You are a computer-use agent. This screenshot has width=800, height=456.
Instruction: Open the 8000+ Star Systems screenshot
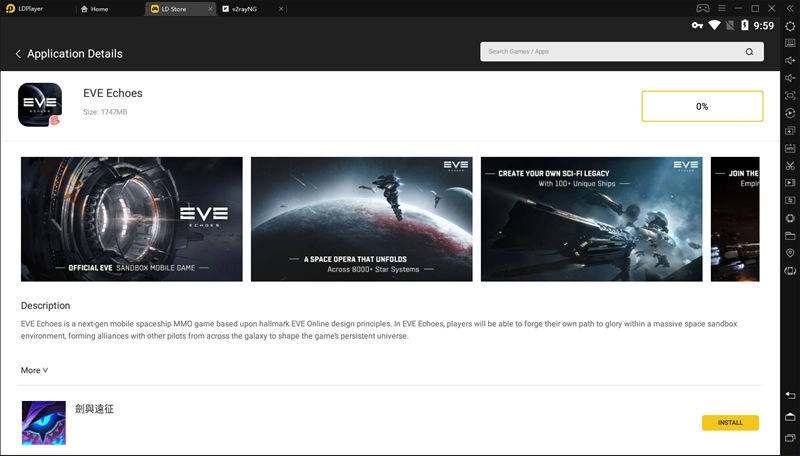pos(361,219)
